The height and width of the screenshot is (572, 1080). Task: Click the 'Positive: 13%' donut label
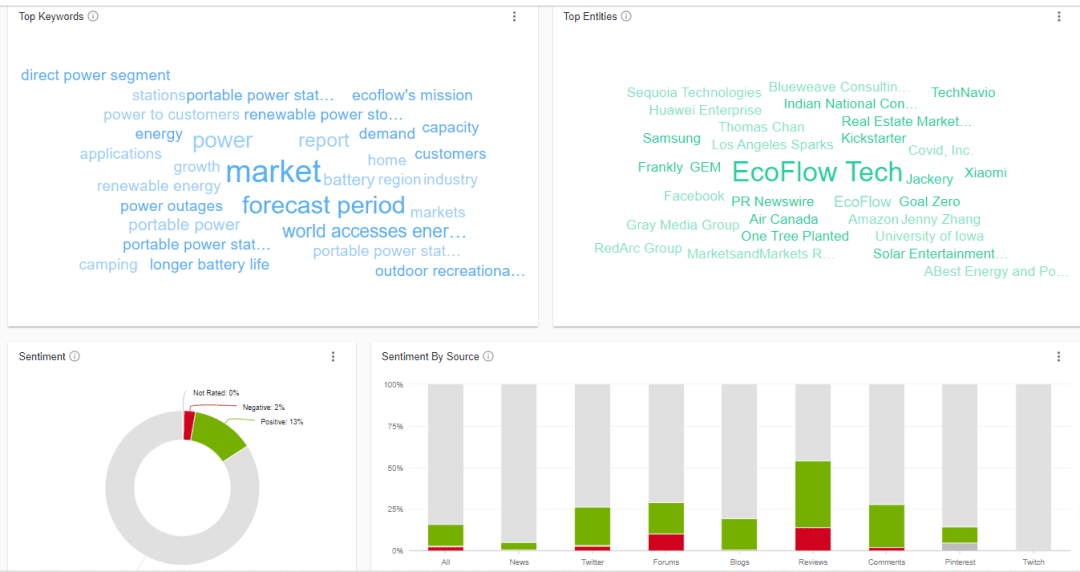pyautogui.click(x=282, y=422)
